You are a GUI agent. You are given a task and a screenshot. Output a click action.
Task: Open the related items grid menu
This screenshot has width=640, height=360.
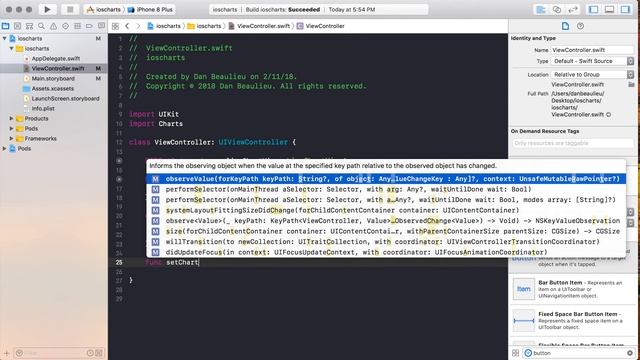tap(116, 26)
